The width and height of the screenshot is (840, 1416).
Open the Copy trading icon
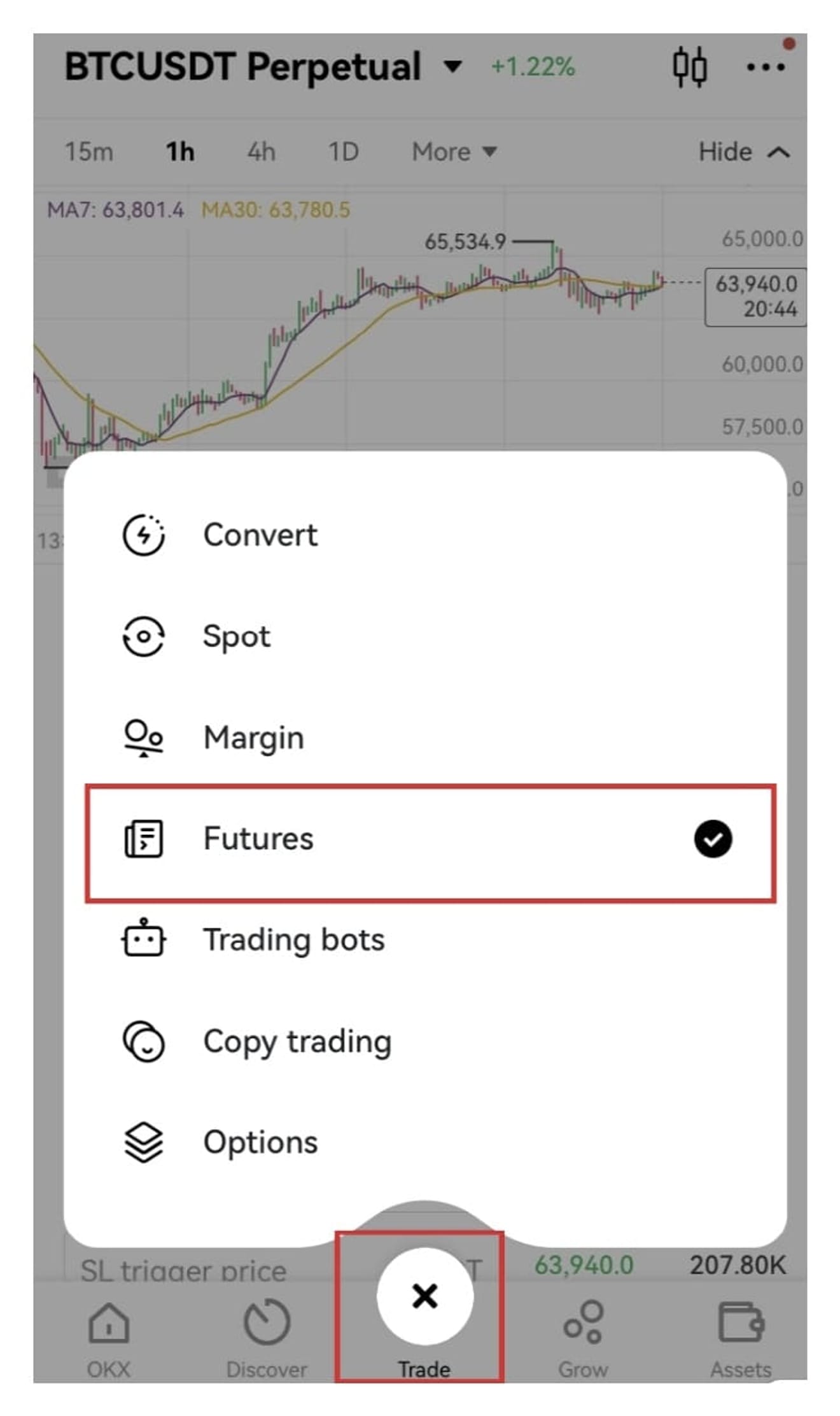pos(143,1041)
